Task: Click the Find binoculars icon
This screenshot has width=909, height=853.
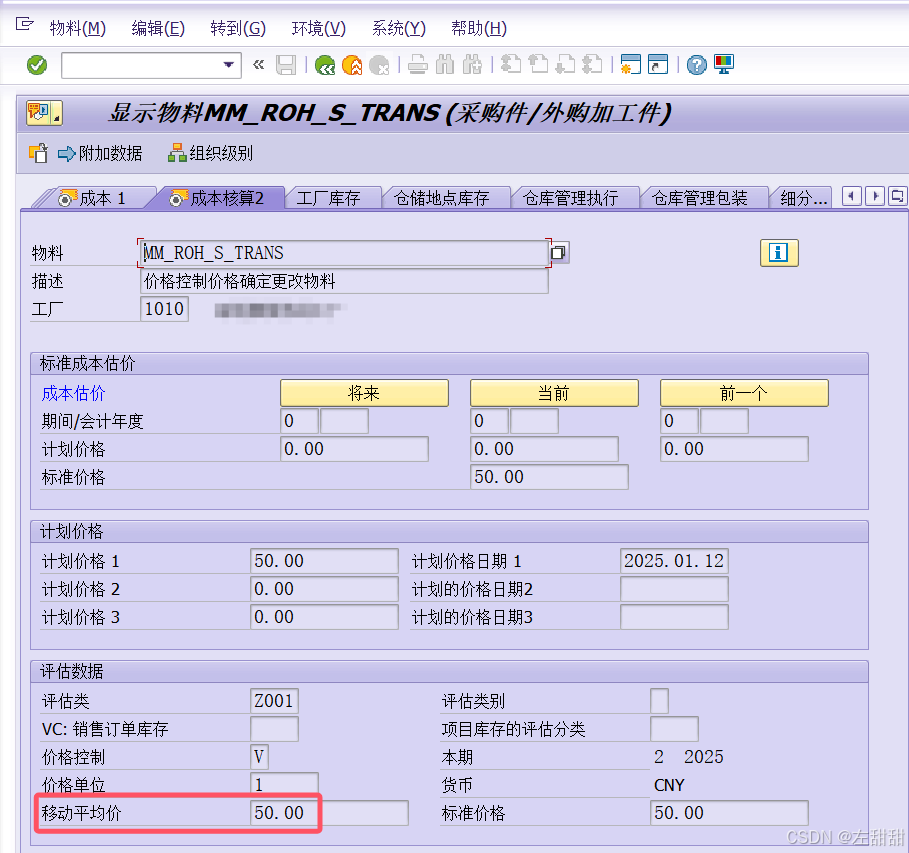Action: pyautogui.click(x=445, y=64)
